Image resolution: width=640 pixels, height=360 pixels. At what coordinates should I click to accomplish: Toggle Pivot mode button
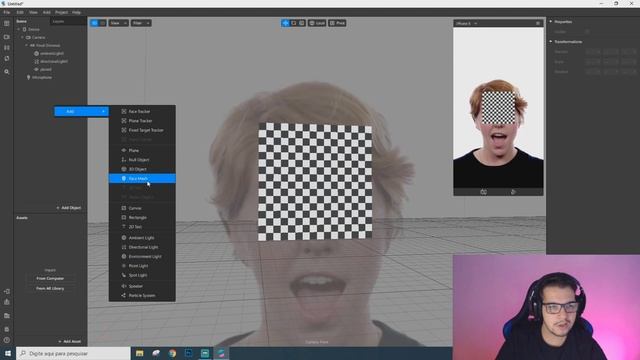click(338, 23)
